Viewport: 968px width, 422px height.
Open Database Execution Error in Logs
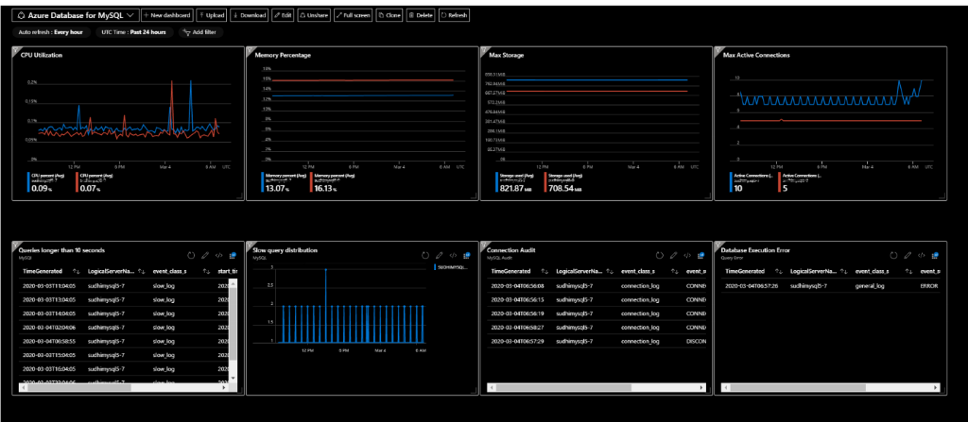tap(935, 255)
